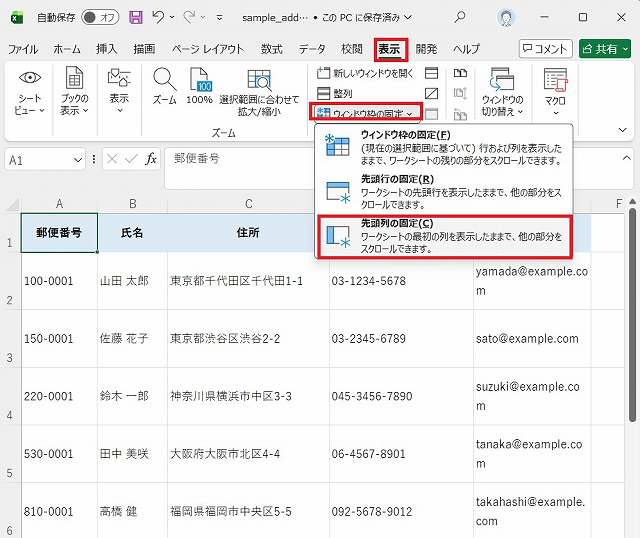Image resolution: width=640 pixels, height=538 pixels.
Task: Open the ブックの表示 dropdown
Action: pos(74,92)
